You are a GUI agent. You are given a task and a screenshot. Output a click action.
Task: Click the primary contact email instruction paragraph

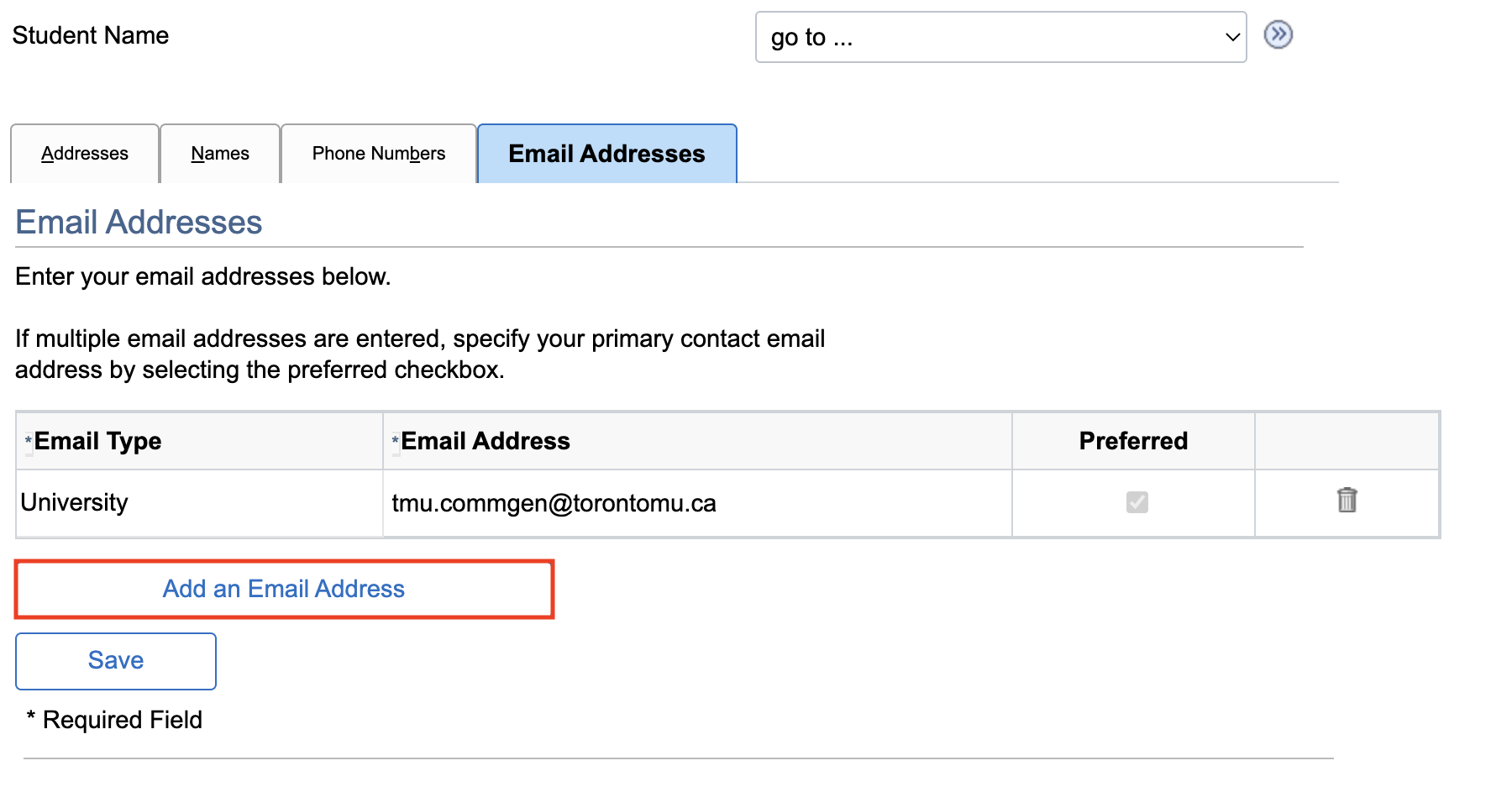point(420,354)
